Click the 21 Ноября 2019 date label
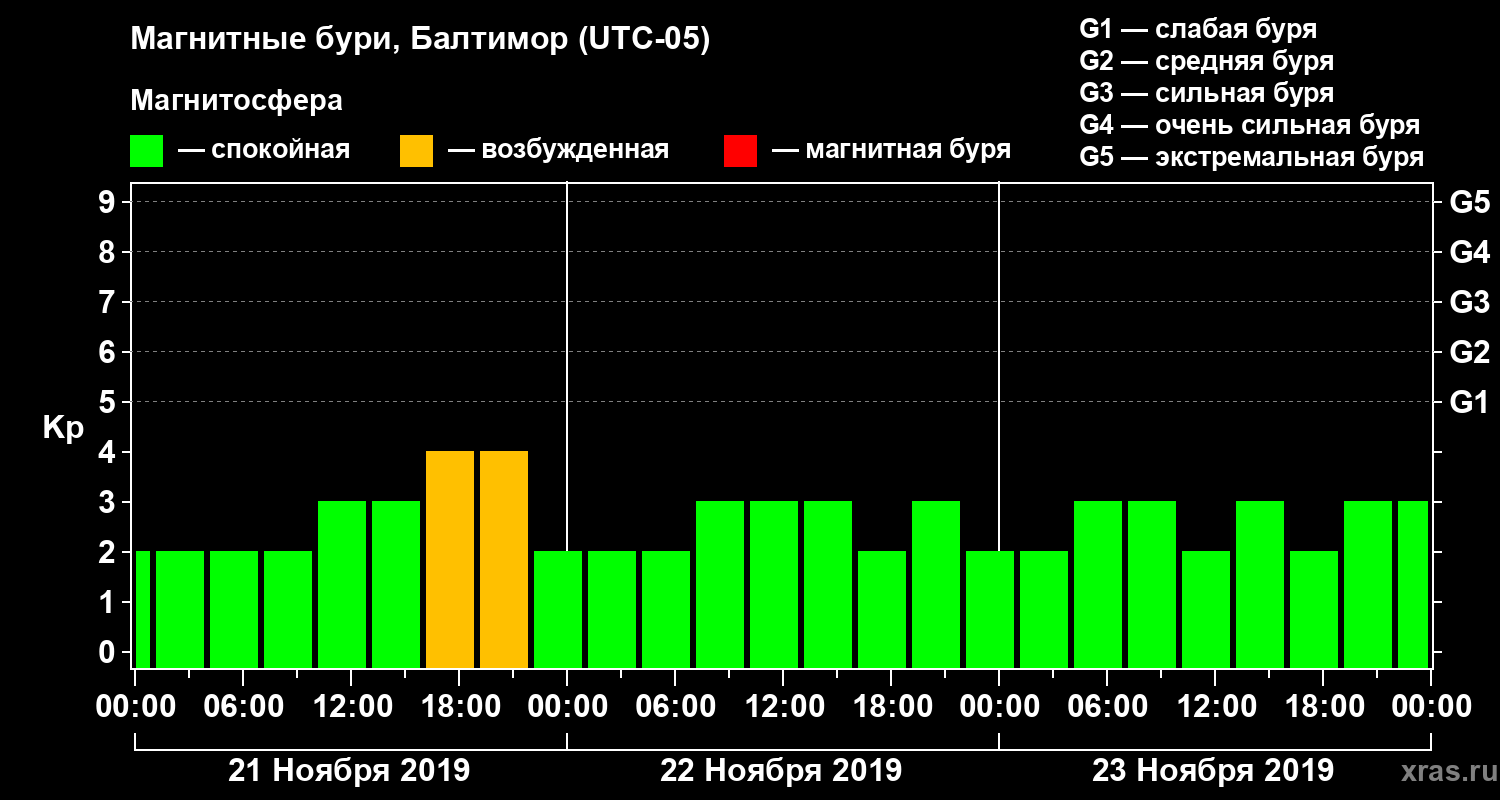 coord(349,771)
